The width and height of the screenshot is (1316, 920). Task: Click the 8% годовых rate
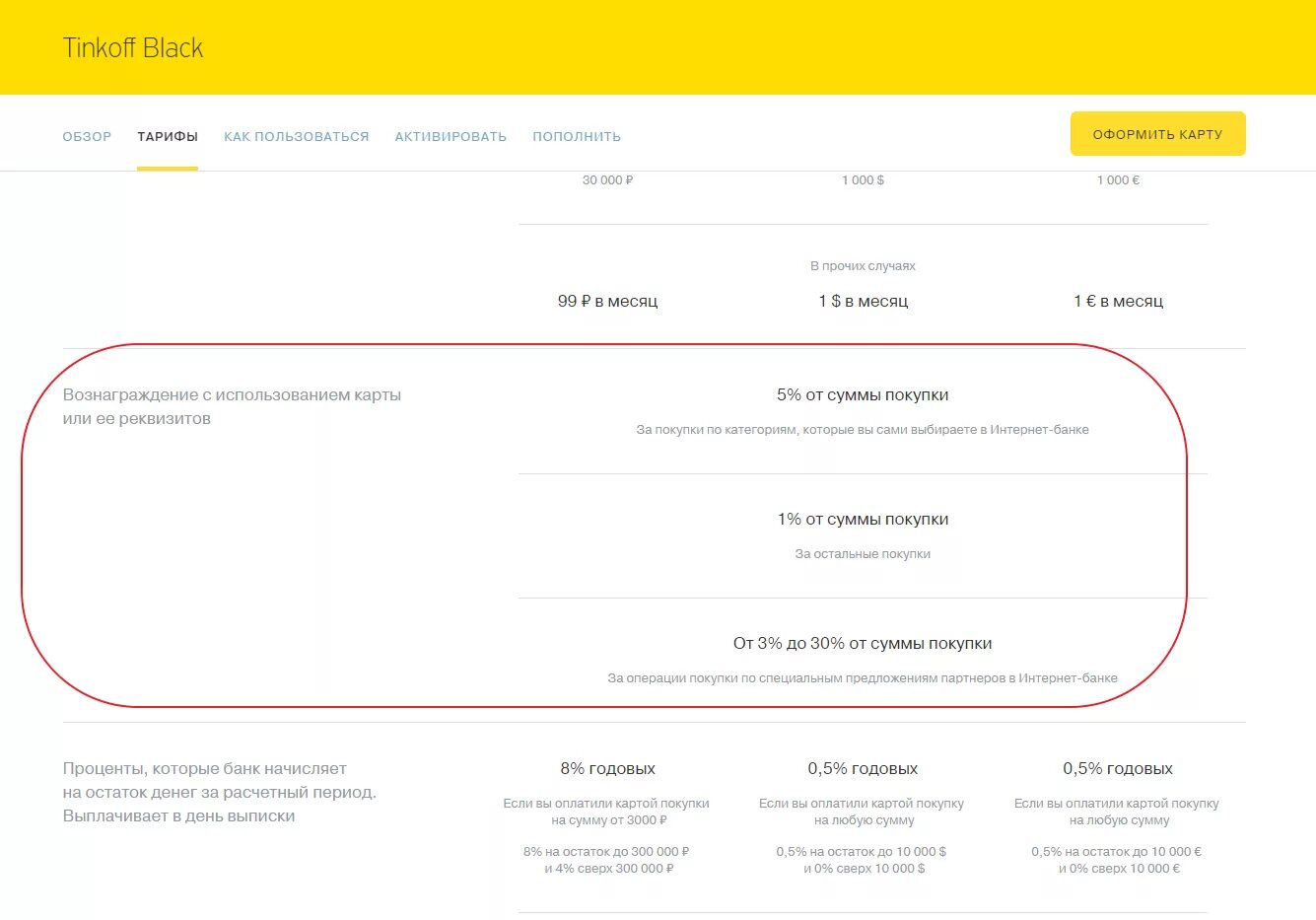(x=607, y=768)
